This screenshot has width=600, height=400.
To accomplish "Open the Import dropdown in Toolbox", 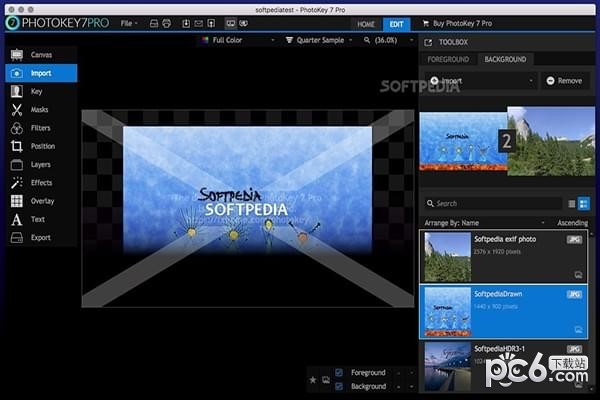I will pos(481,81).
